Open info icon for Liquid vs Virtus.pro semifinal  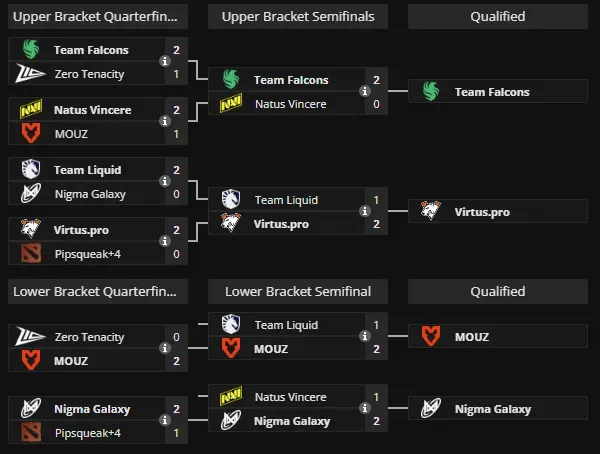(x=365, y=212)
